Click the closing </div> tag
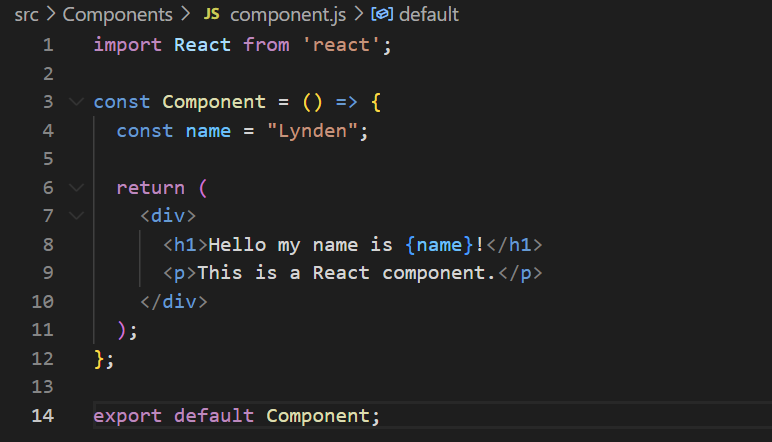Screen dimensions: 772x442 pos(174,302)
